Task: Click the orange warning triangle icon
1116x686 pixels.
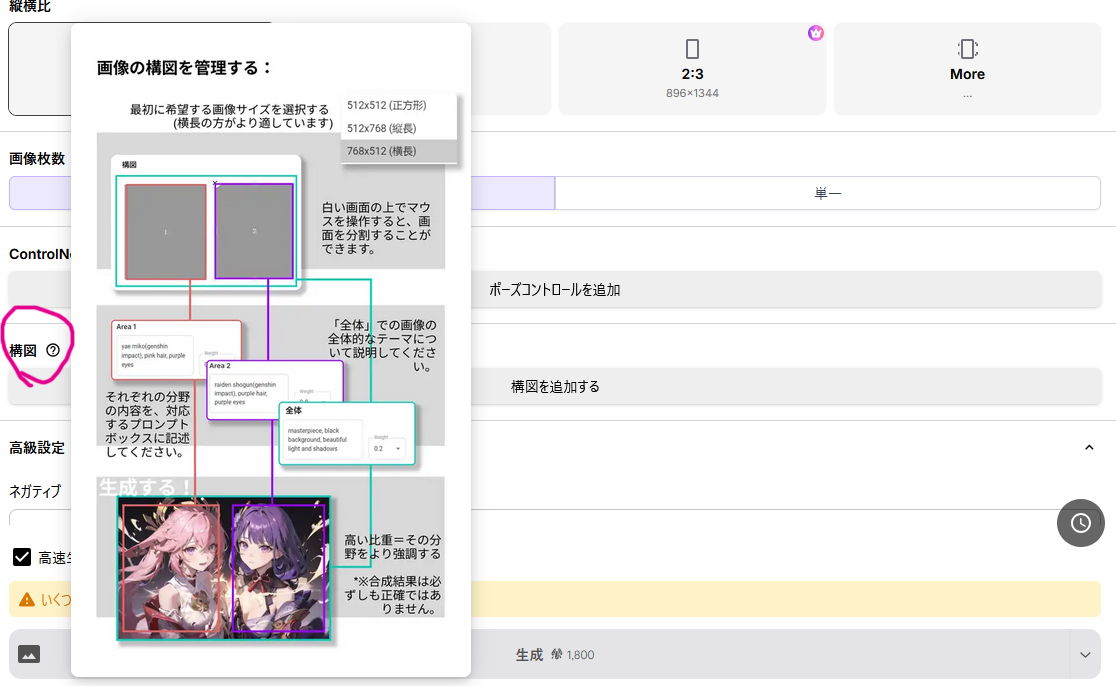Action: (x=27, y=600)
